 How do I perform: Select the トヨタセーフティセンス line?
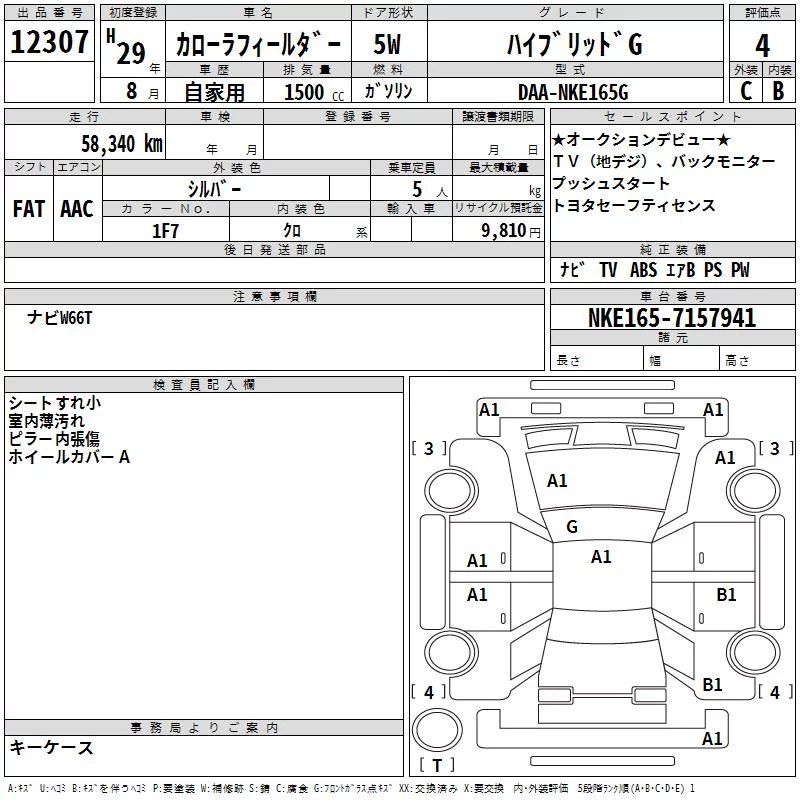(x=634, y=205)
